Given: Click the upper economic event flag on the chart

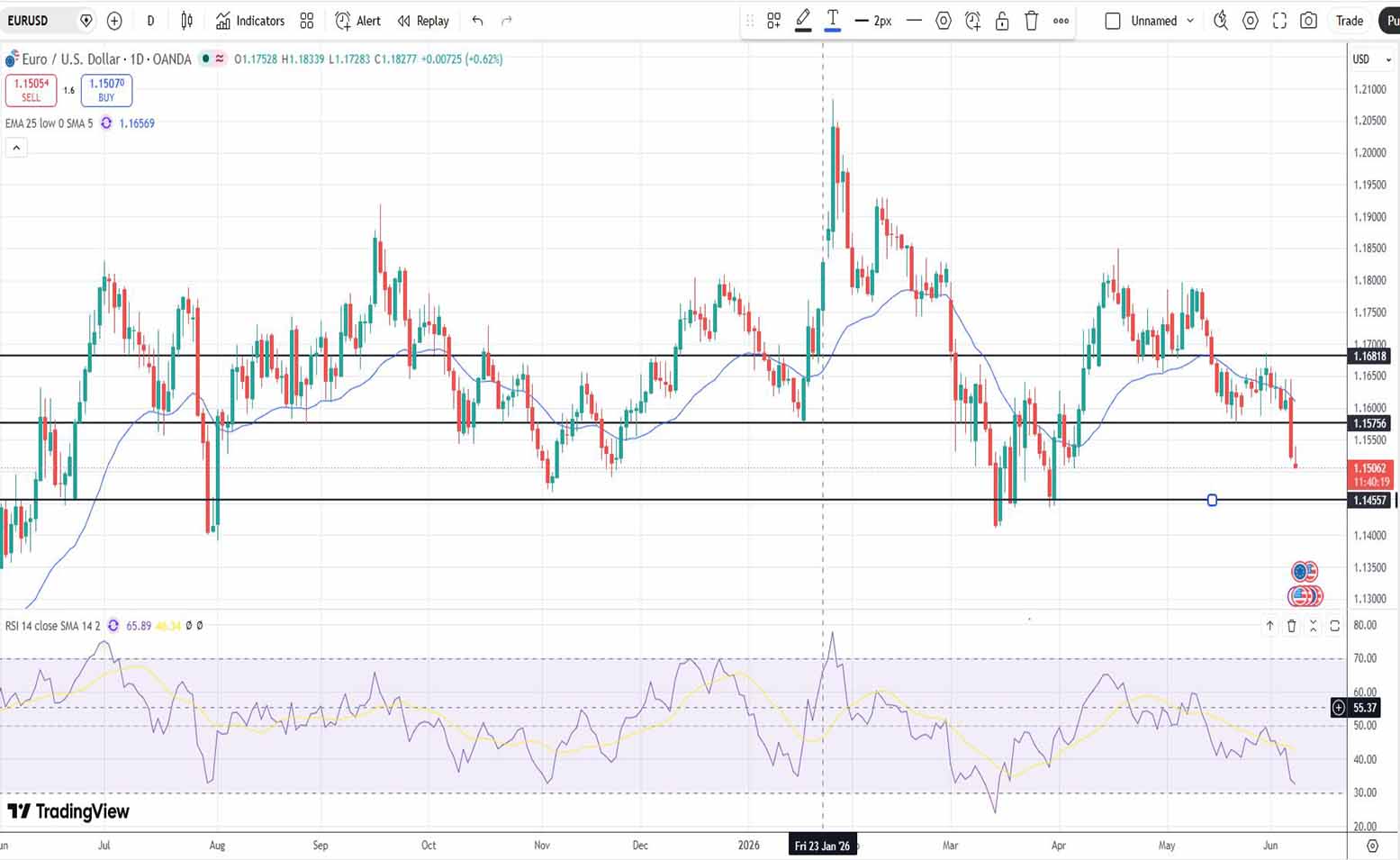Looking at the screenshot, I should 1305,572.
